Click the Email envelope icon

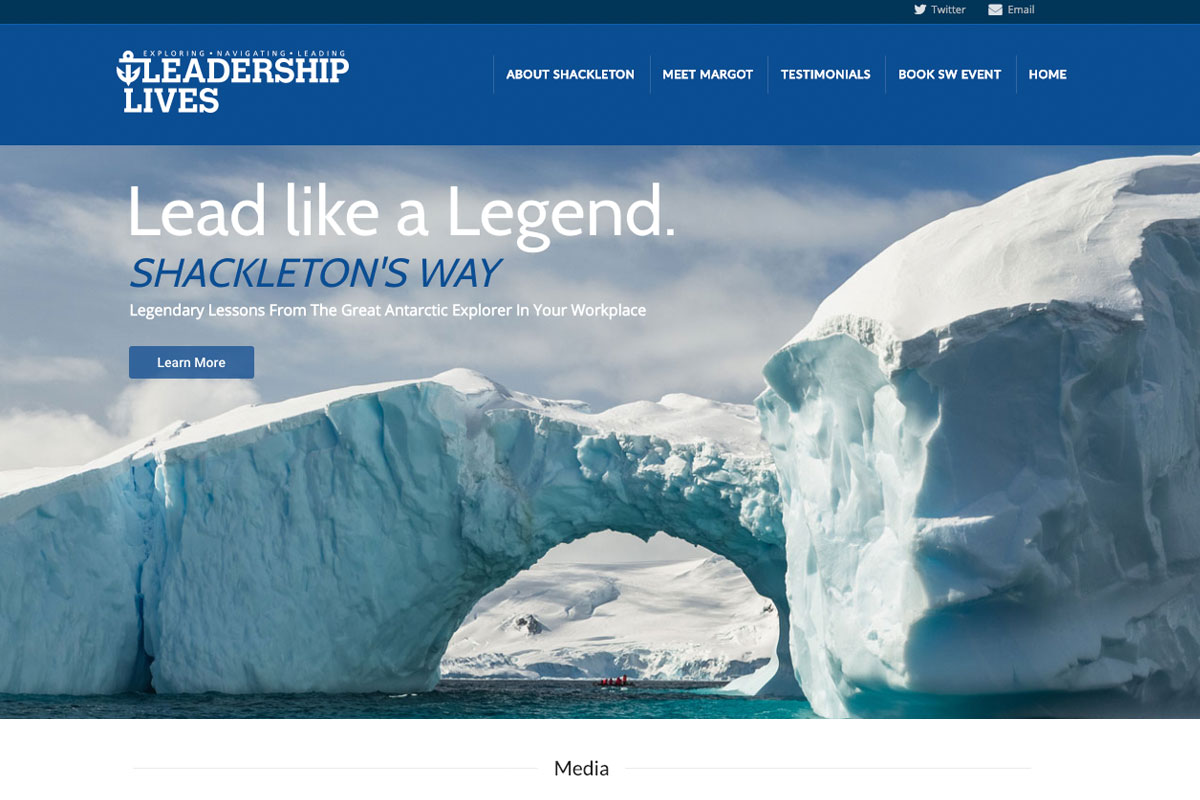click(995, 10)
